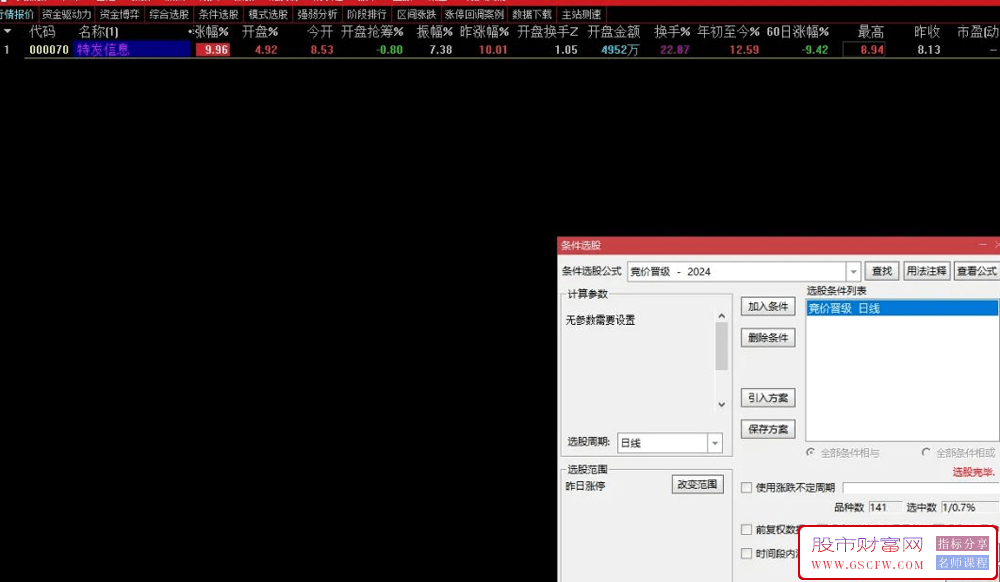1000x582 pixels.
Task: Go to the 阶段排行 tab
Action: (367, 14)
